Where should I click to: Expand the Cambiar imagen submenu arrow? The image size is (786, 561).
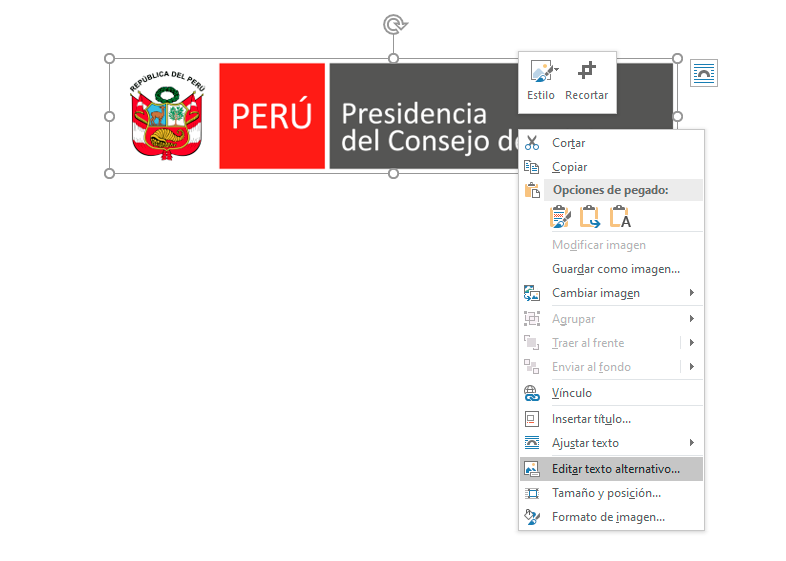tap(691, 293)
